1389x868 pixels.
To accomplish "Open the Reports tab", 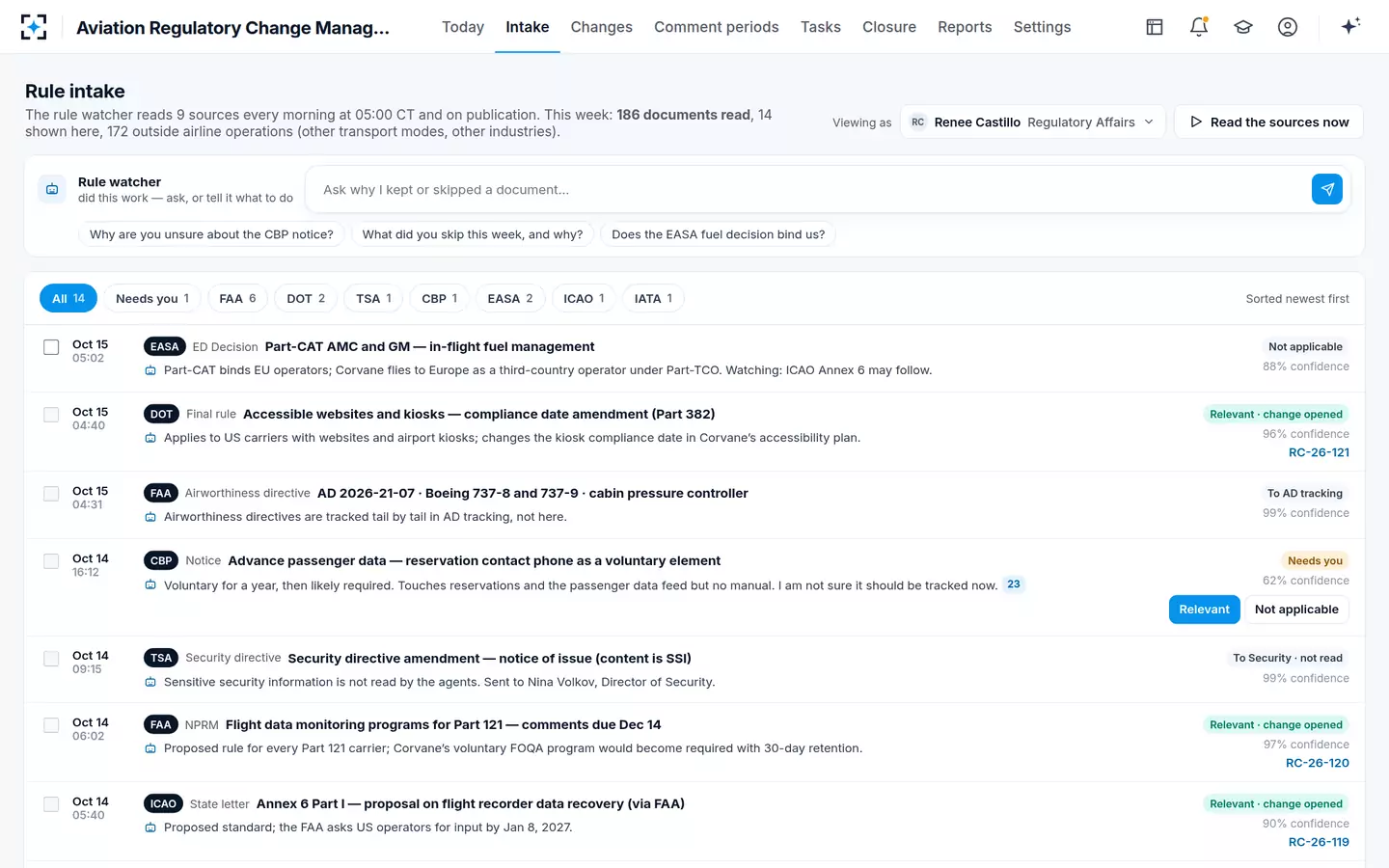I will point(965,27).
